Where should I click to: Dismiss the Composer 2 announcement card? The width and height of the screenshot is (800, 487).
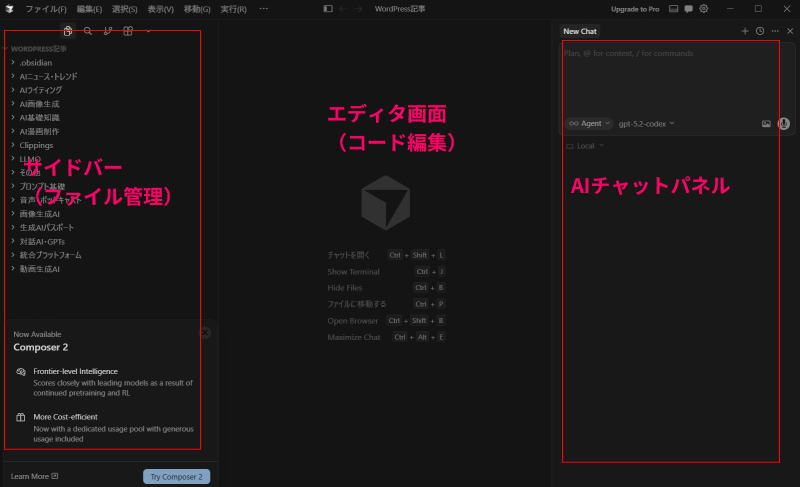205,333
